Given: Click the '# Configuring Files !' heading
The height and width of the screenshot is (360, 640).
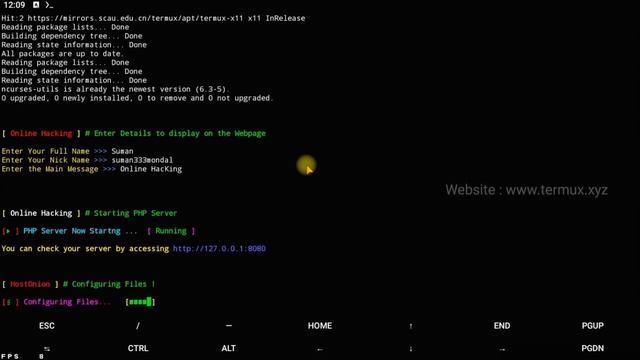Looking at the screenshot, I should click(x=109, y=284).
